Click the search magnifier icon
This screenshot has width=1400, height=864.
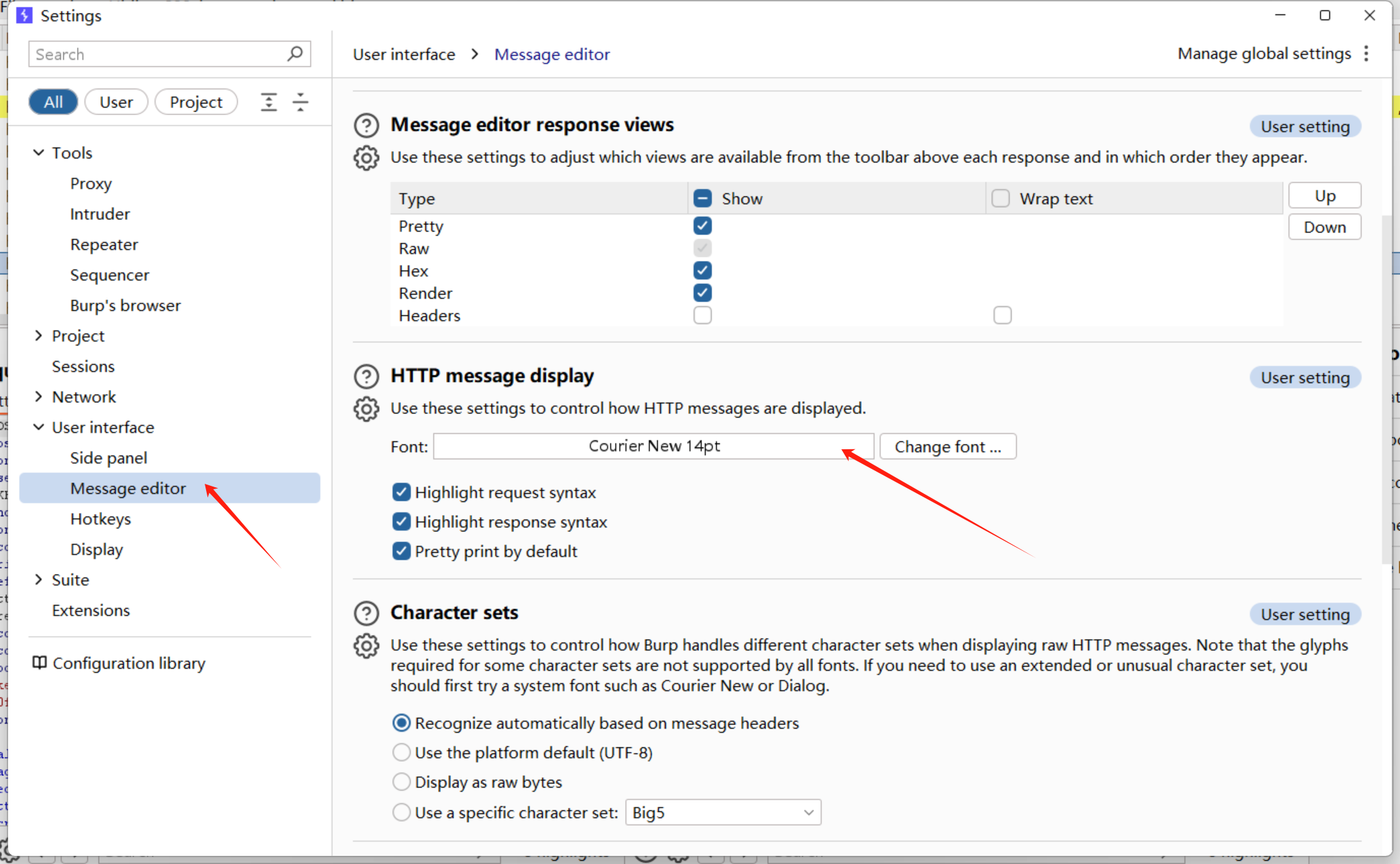click(x=295, y=54)
